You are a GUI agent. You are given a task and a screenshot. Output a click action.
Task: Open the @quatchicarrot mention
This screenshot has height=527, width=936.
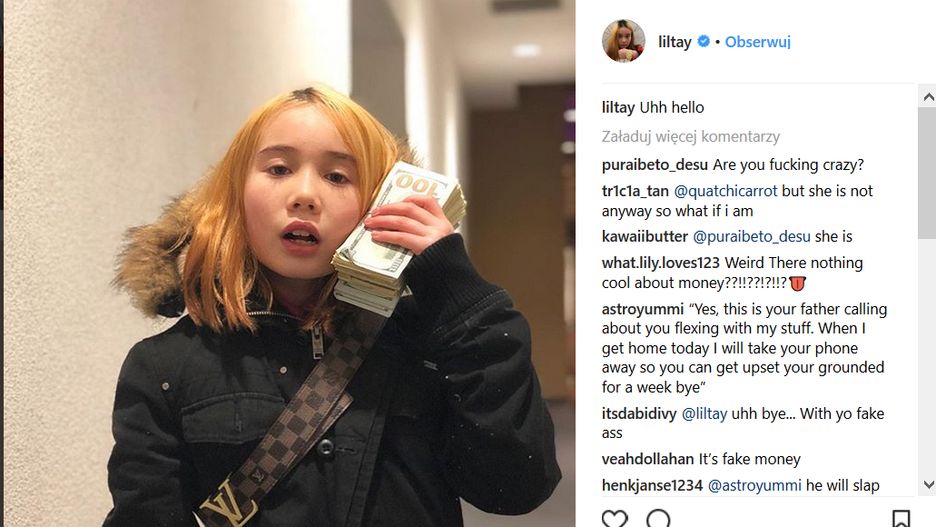click(x=725, y=191)
